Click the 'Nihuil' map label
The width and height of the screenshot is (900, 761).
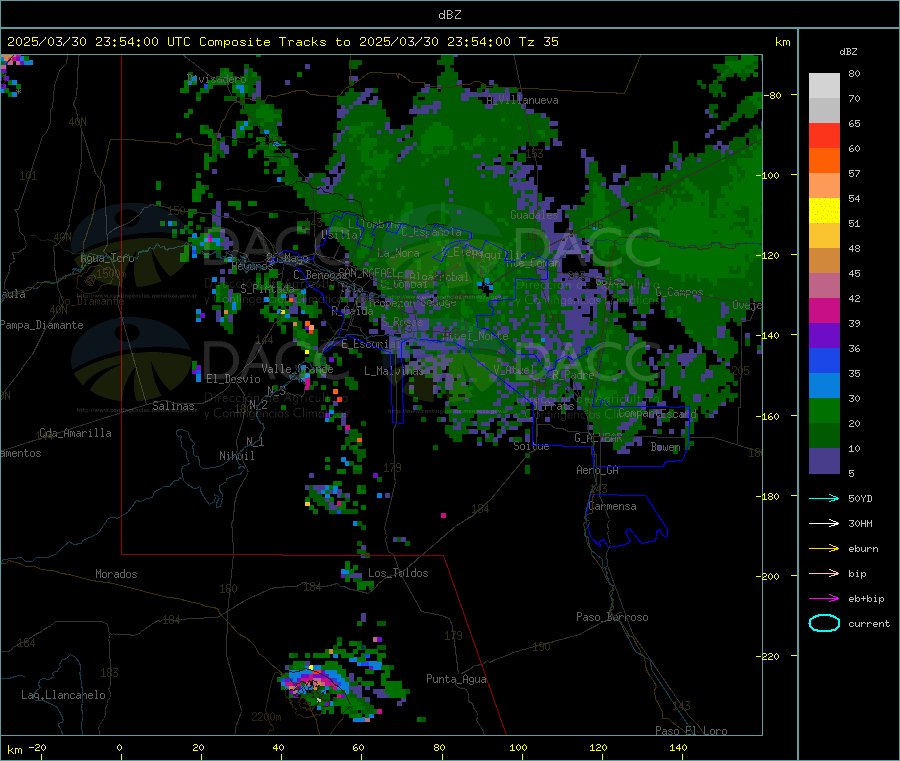236,456
